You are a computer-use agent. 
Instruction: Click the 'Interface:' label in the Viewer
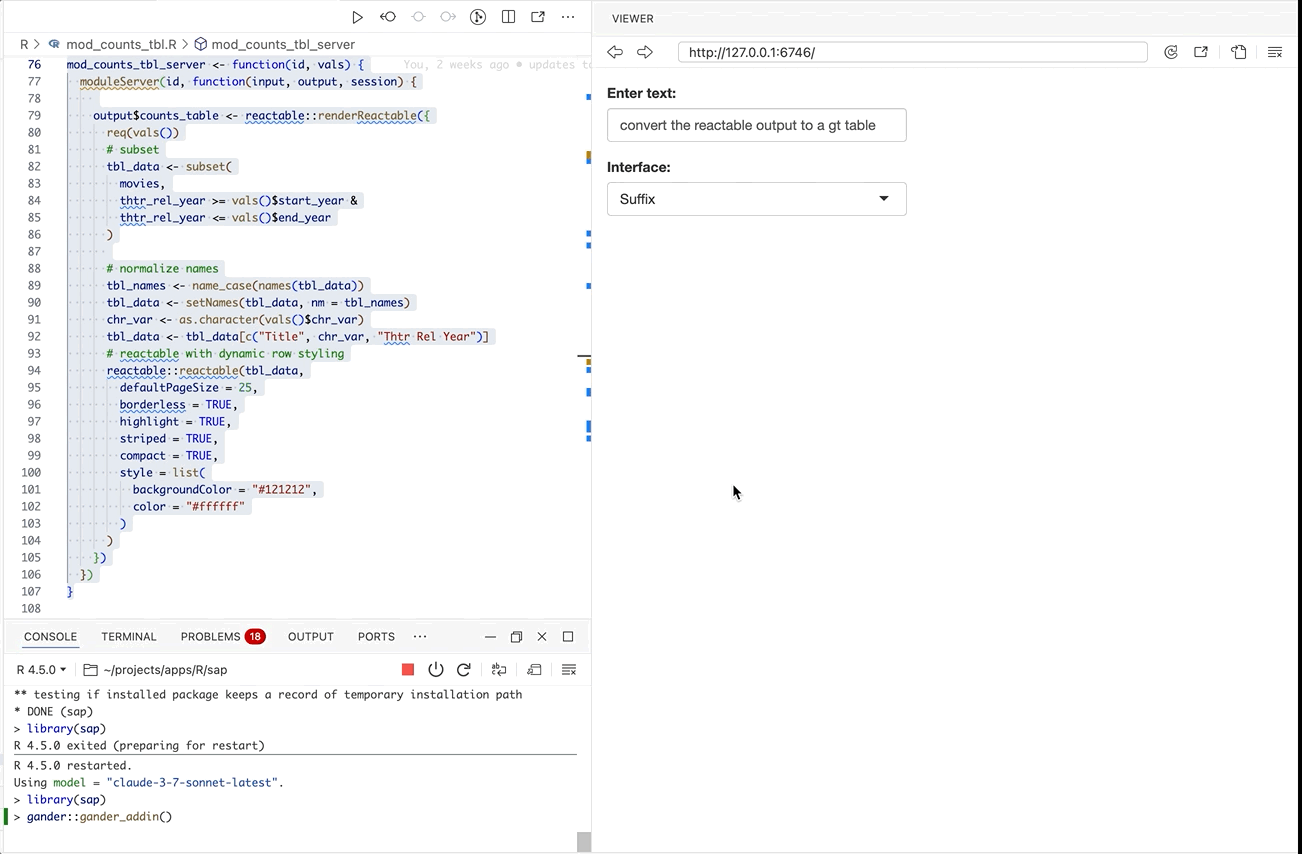(x=639, y=167)
